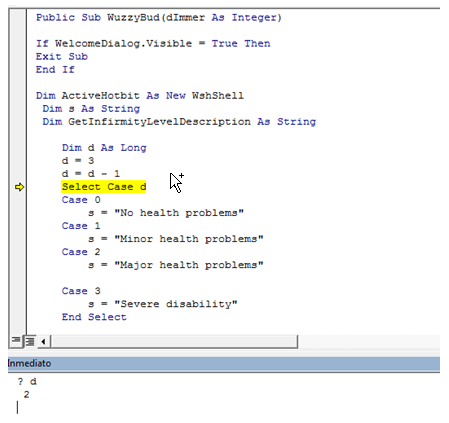This screenshot has width=449, height=423.
Task: Click the 'End If' line
Action: tap(55, 69)
